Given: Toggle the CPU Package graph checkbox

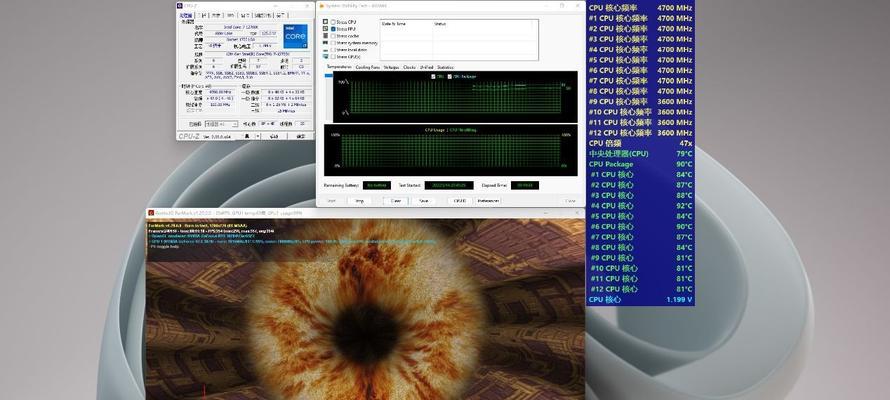Looking at the screenshot, I should [450, 76].
